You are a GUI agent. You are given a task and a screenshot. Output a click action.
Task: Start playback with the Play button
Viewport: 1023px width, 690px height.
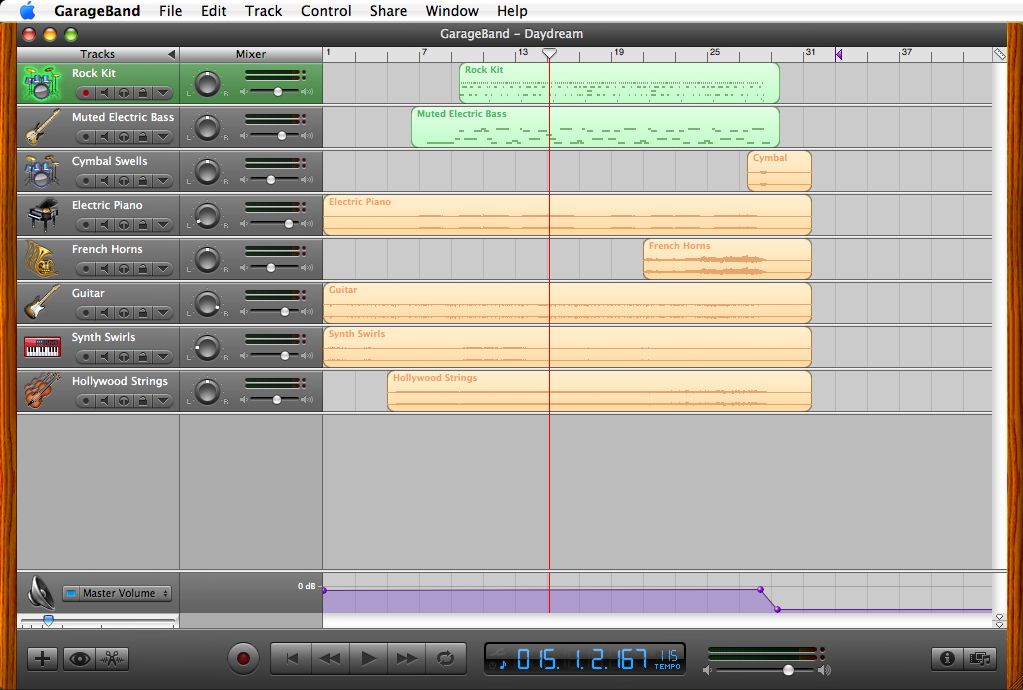pyautogui.click(x=369, y=659)
